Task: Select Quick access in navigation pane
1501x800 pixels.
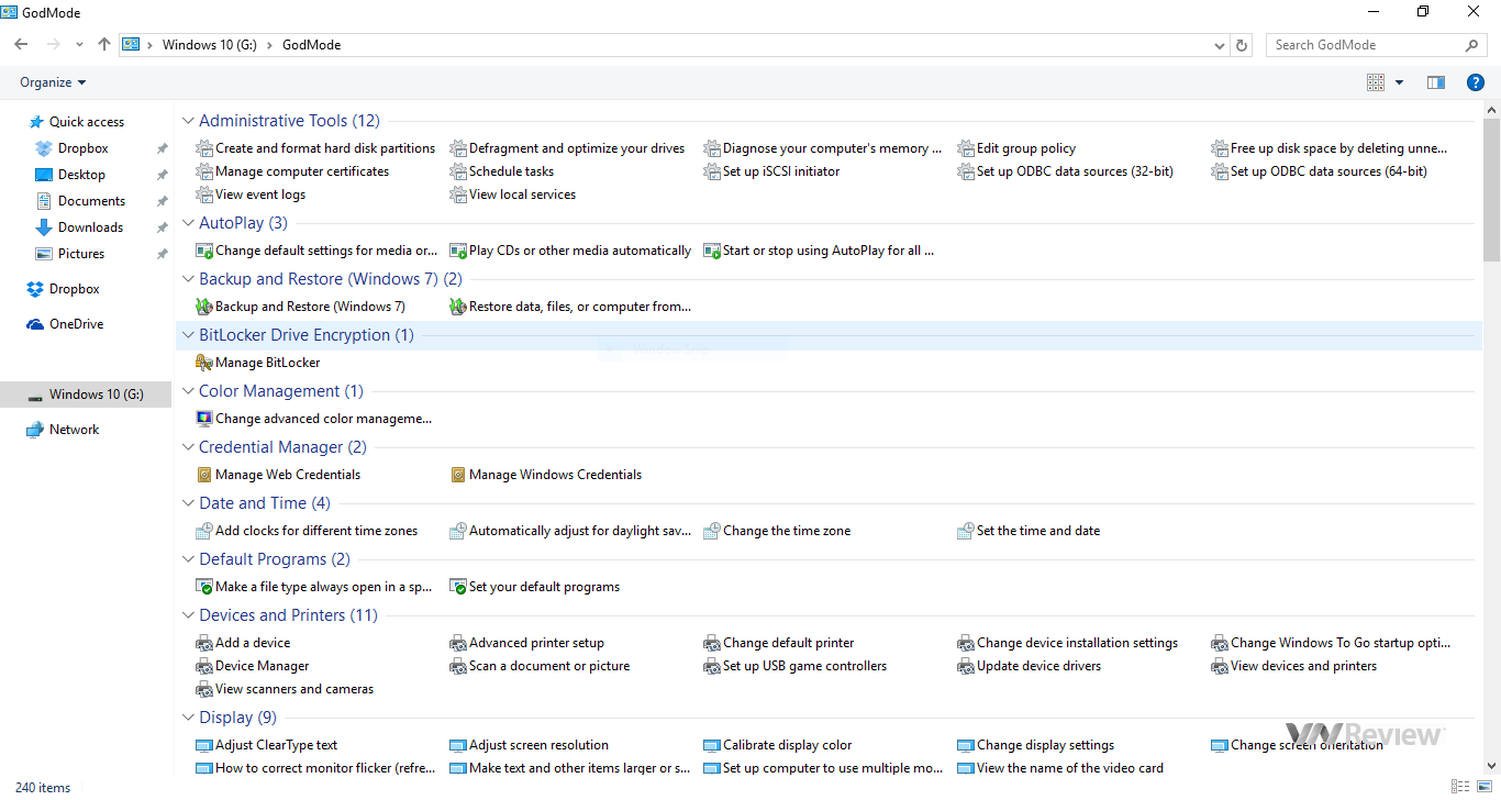Action: point(76,122)
